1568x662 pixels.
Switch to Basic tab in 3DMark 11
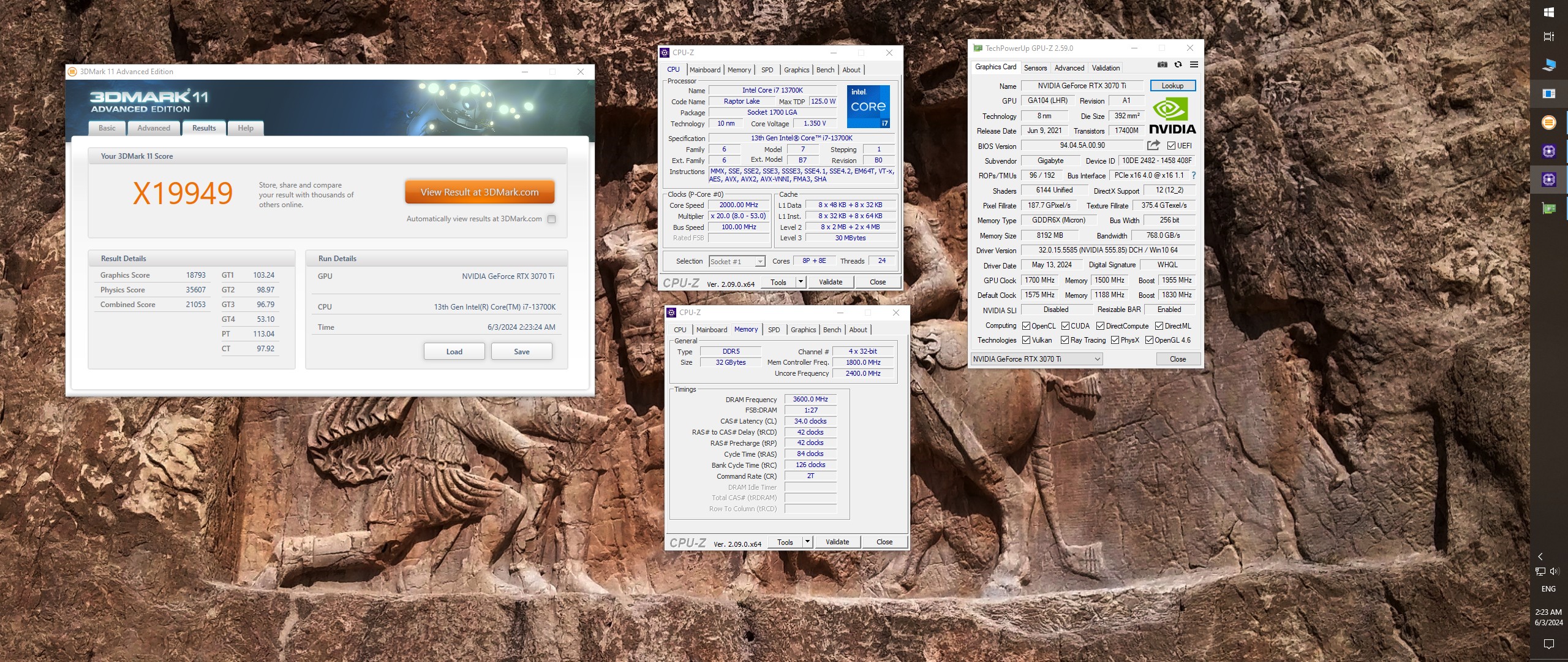click(x=107, y=128)
